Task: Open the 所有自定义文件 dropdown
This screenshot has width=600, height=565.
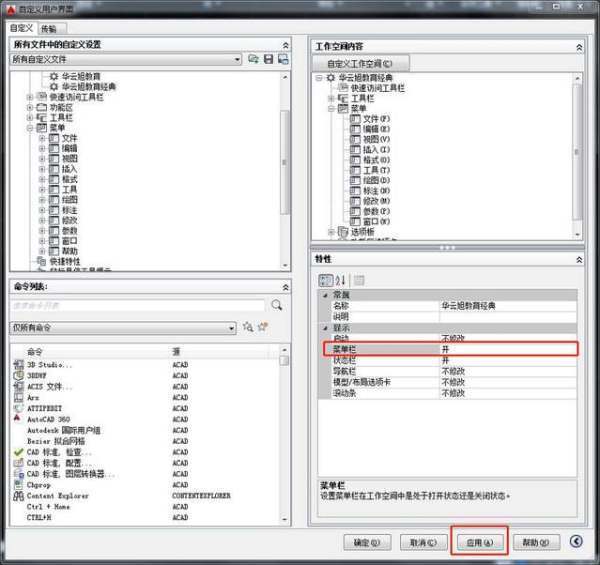Action: pos(237,59)
